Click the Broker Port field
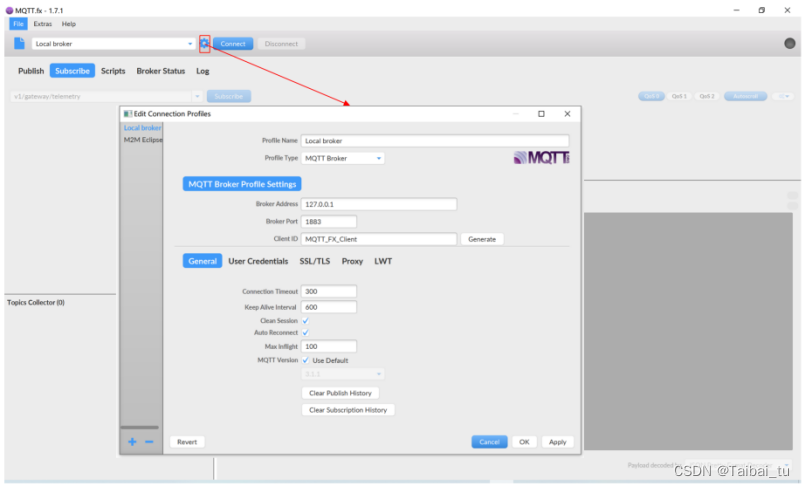 (x=329, y=222)
